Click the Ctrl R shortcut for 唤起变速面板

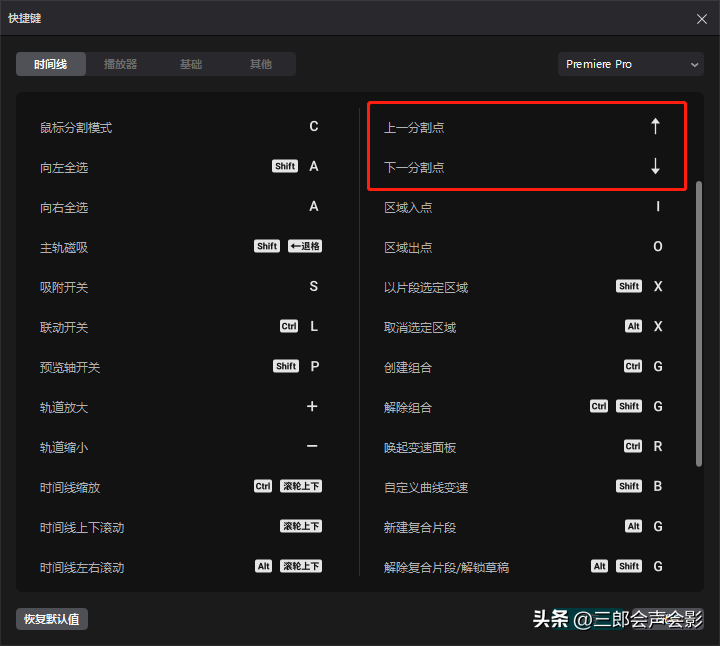pos(644,446)
